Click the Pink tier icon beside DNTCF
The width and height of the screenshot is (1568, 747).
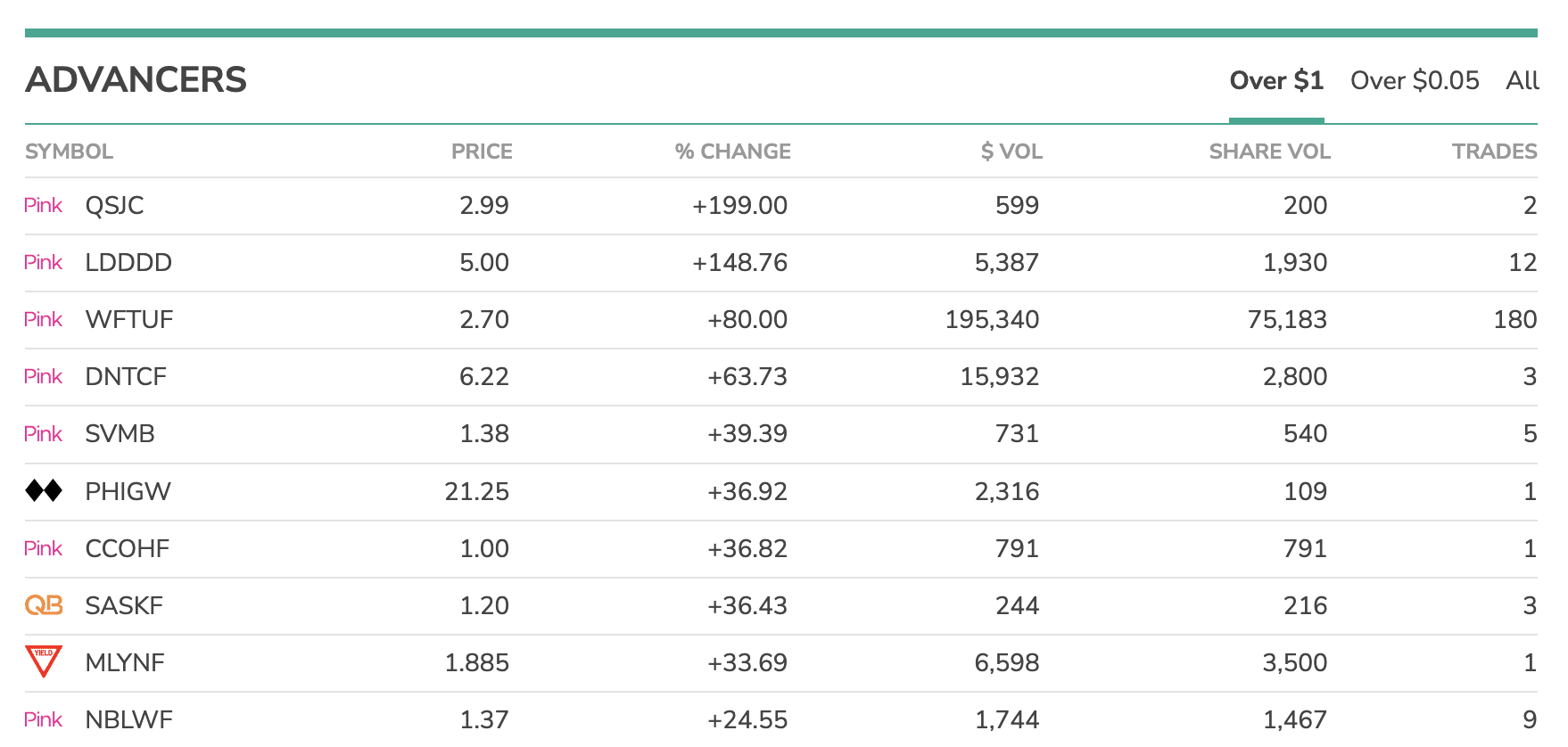43,376
